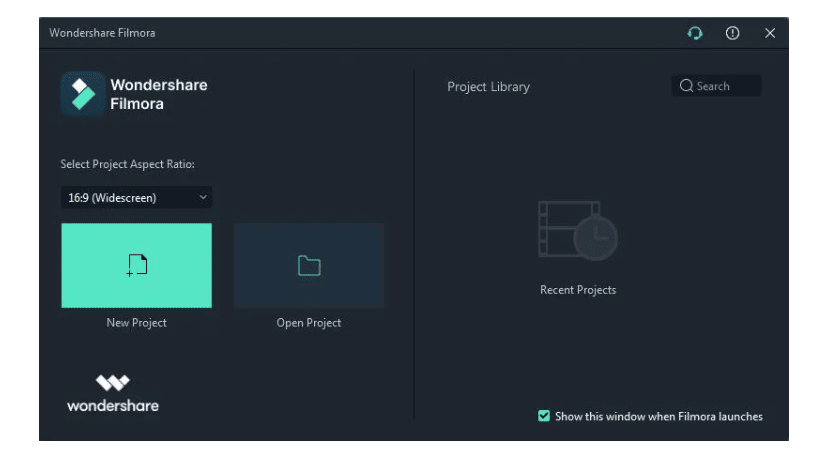Click the search magnifier icon
This screenshot has width=831, height=461.
(x=686, y=86)
